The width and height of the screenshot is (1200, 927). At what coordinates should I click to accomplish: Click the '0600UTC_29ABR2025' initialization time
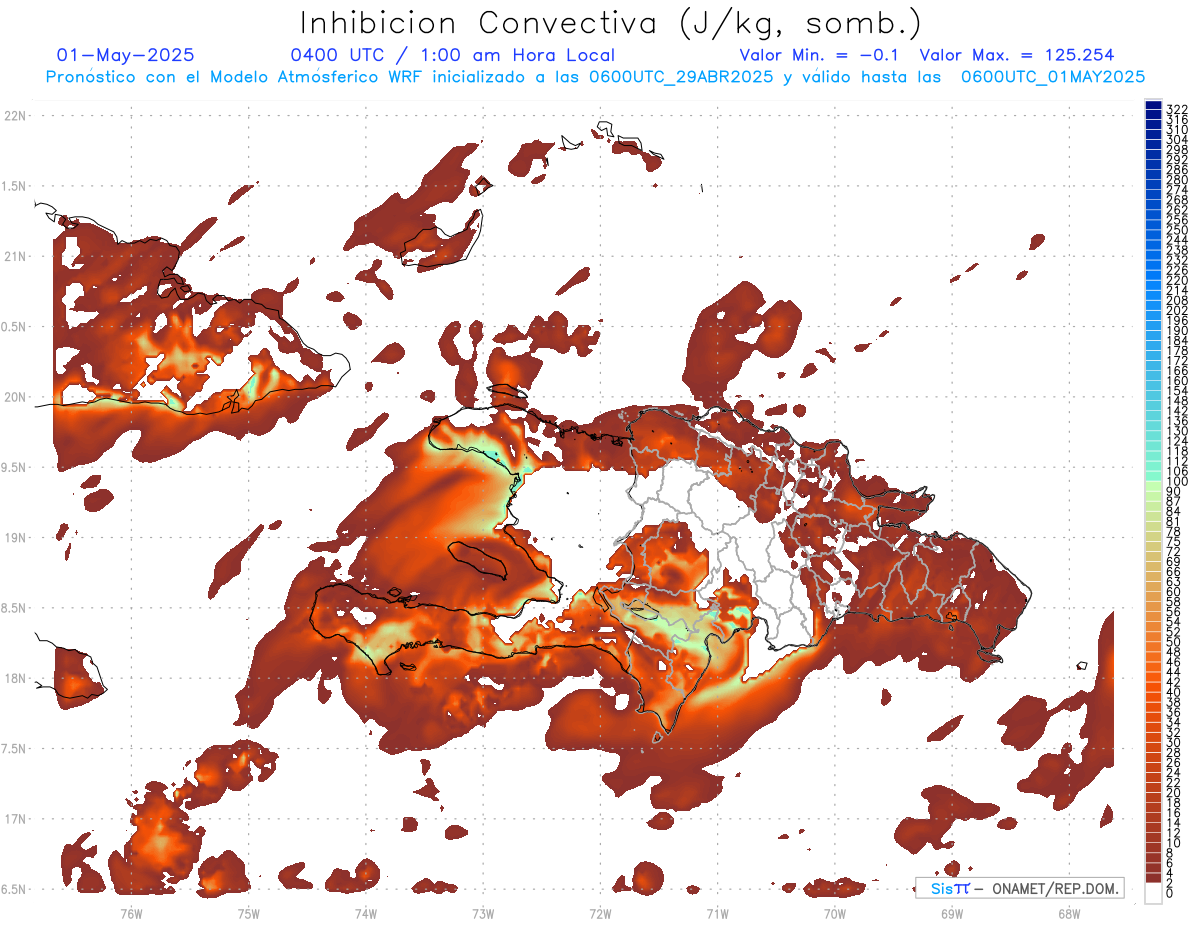tap(681, 76)
